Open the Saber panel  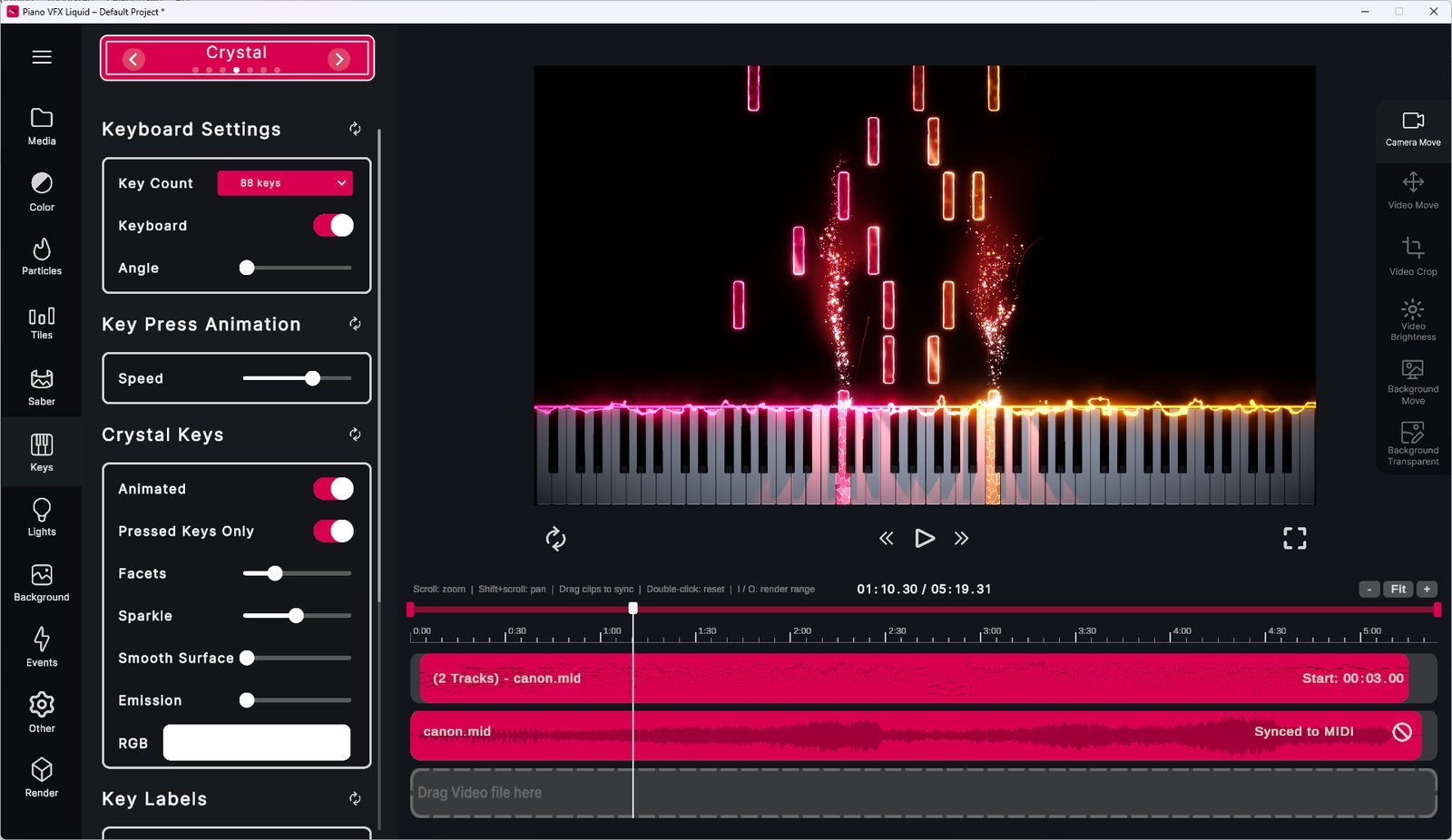point(42,387)
